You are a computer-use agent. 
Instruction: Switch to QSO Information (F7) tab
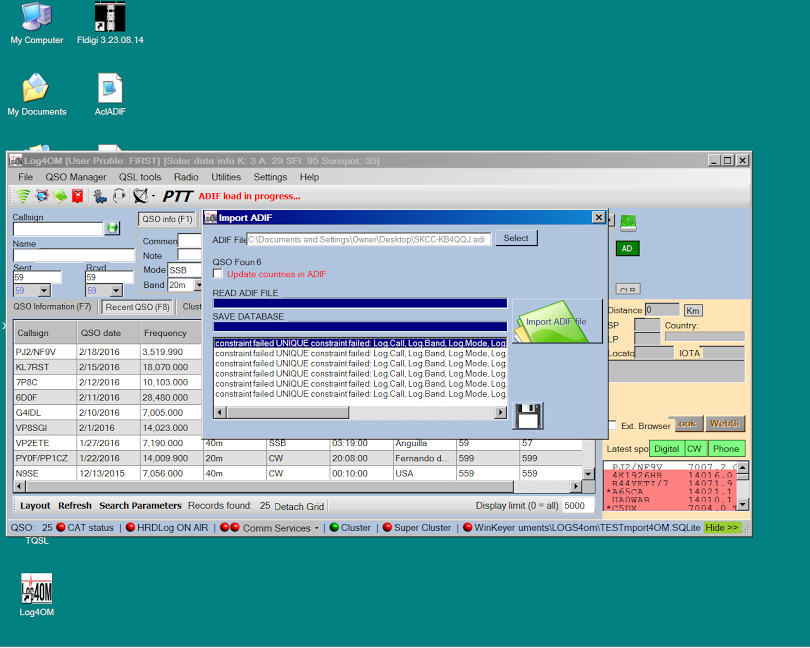(x=52, y=306)
